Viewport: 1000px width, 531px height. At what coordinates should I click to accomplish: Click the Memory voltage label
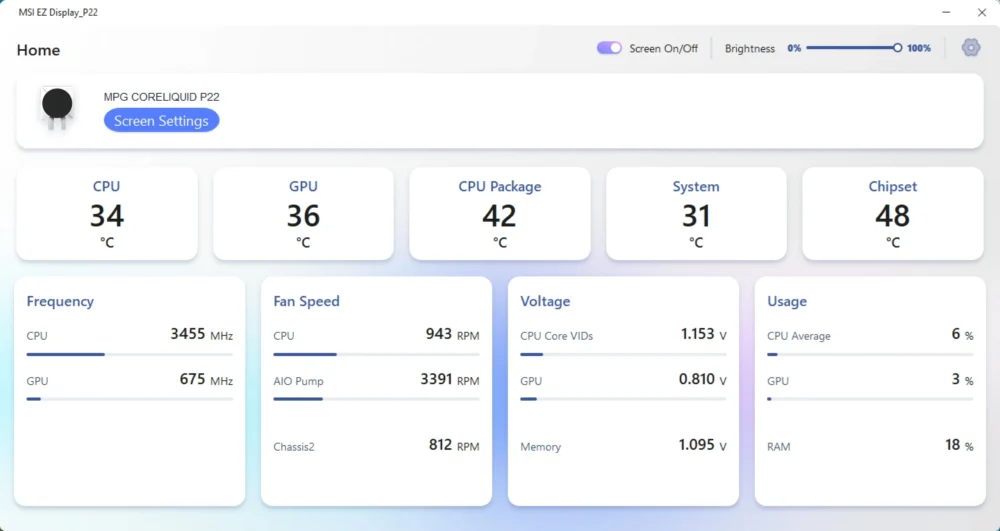(x=541, y=447)
